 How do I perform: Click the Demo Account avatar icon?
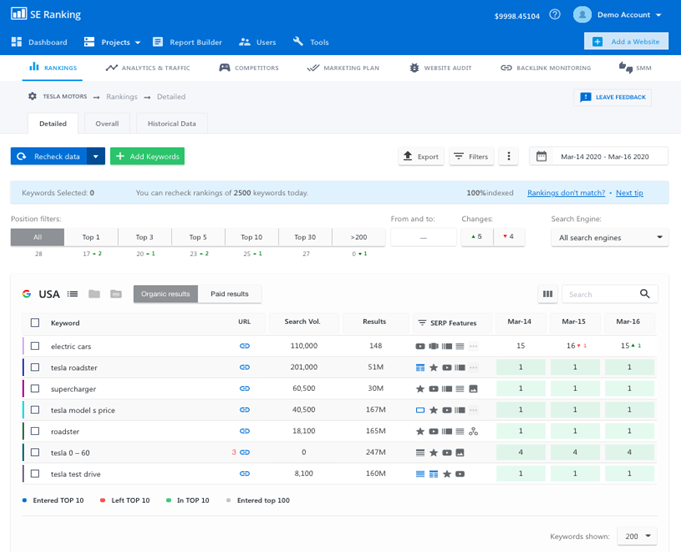point(582,15)
